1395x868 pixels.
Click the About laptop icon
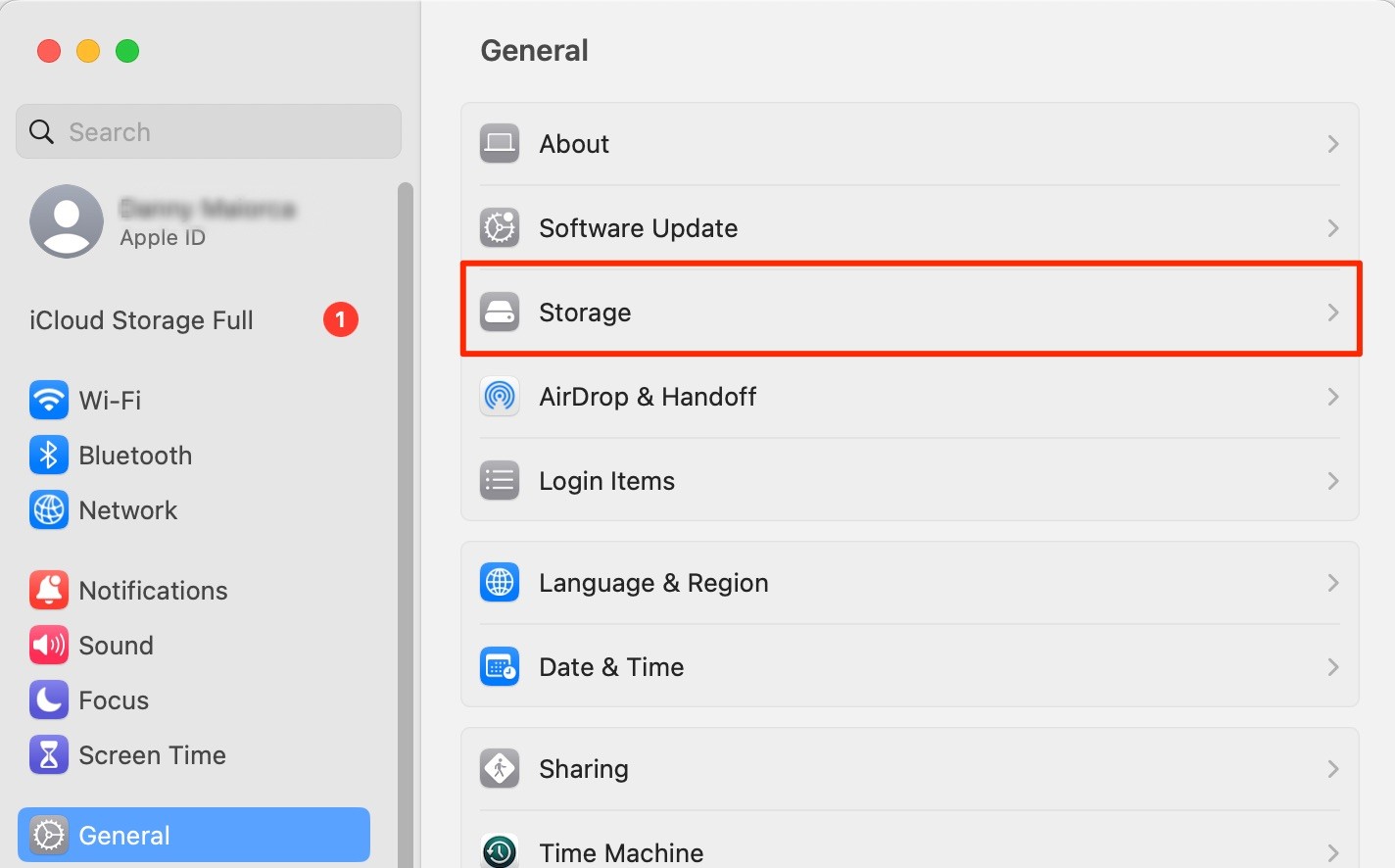(x=500, y=144)
